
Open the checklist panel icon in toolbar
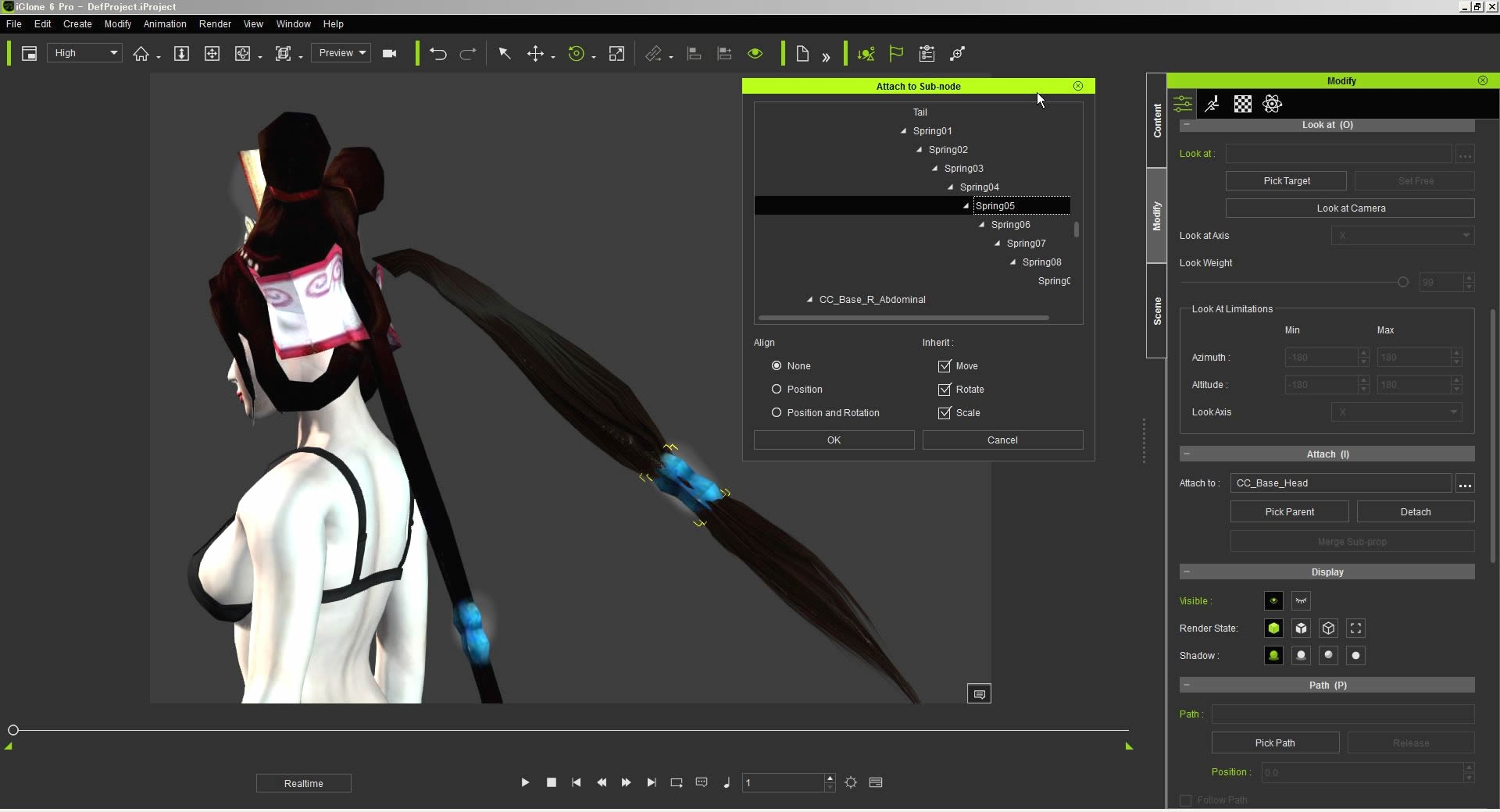927,54
